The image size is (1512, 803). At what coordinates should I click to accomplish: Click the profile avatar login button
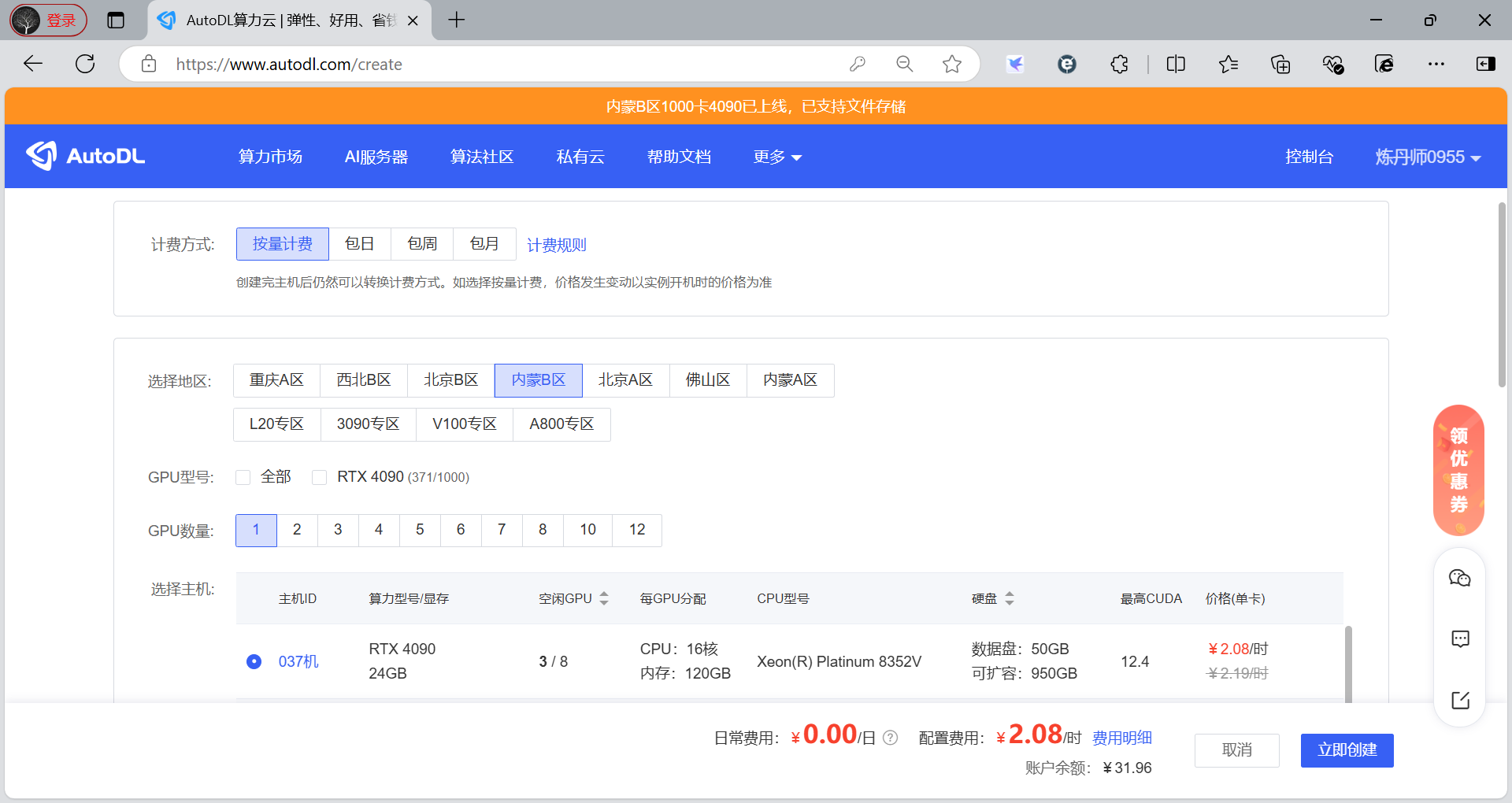point(48,20)
